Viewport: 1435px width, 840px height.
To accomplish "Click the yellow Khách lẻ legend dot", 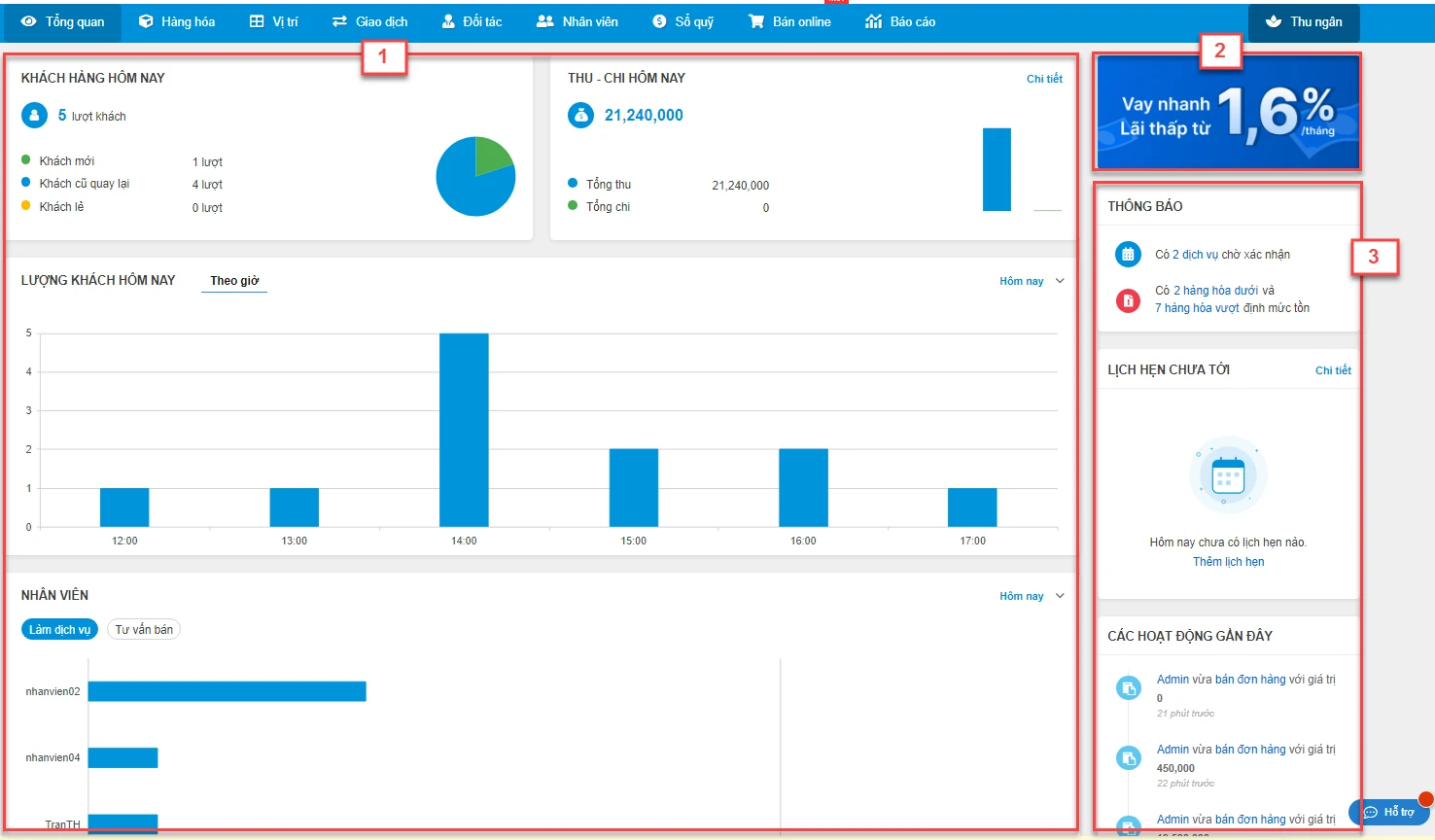I will (x=26, y=205).
